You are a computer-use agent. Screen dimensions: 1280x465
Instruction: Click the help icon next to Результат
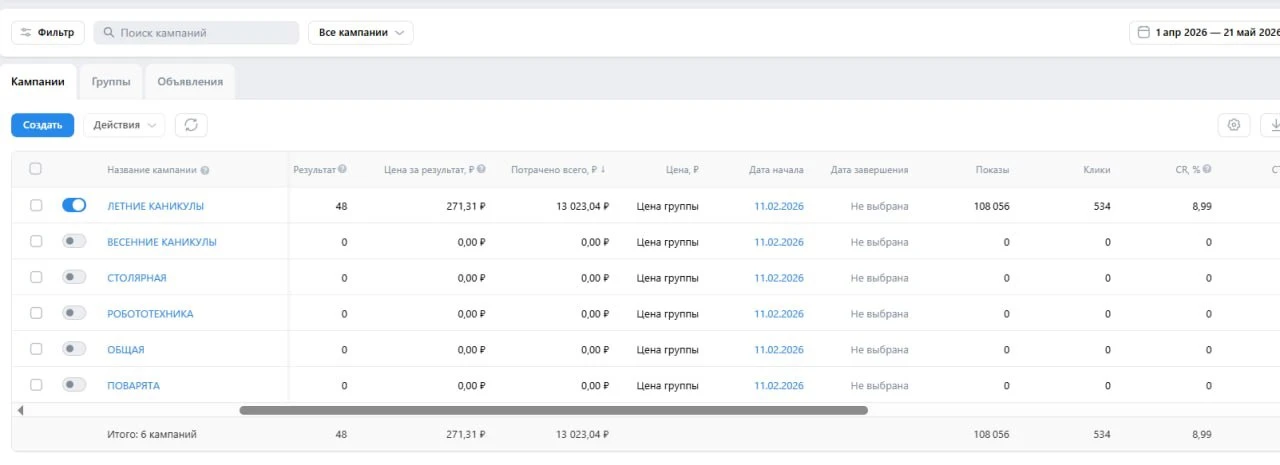click(x=342, y=169)
